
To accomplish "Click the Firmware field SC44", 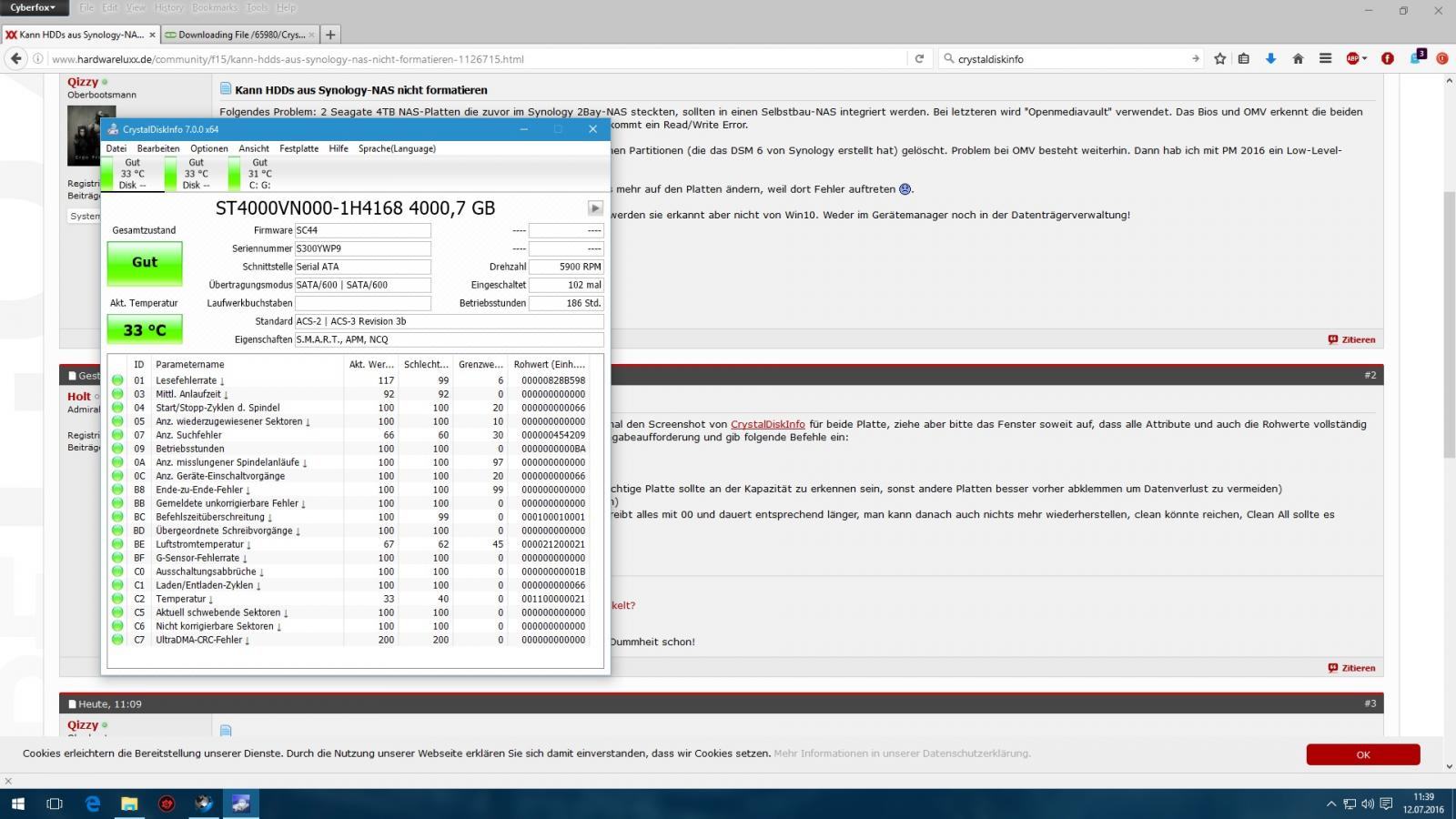I will coord(362,230).
